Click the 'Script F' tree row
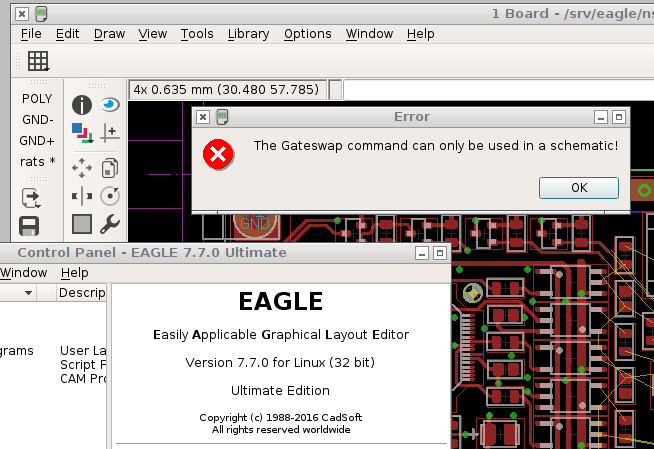 (x=83, y=365)
